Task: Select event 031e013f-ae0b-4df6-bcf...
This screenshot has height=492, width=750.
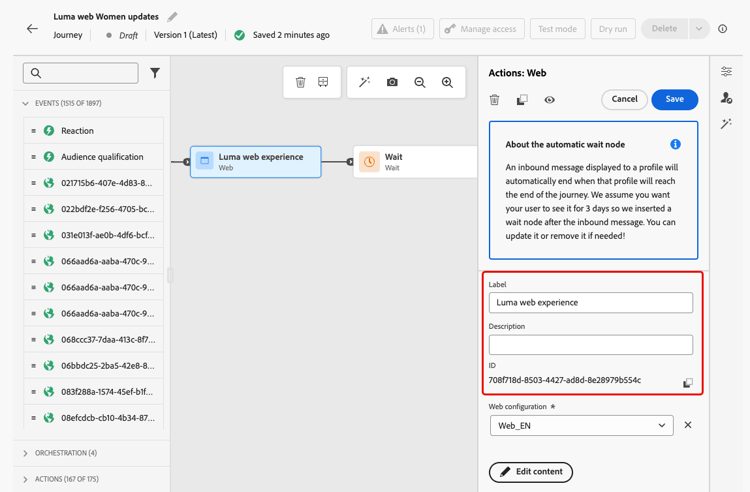Action: tap(94, 235)
